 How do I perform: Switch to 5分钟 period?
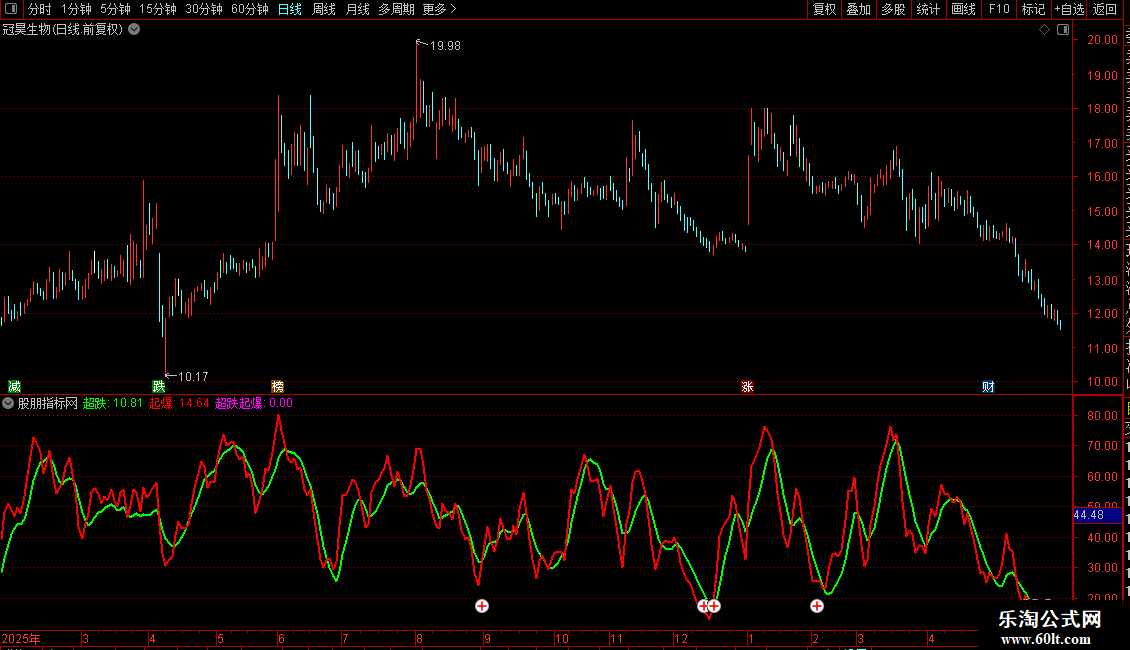[115, 9]
